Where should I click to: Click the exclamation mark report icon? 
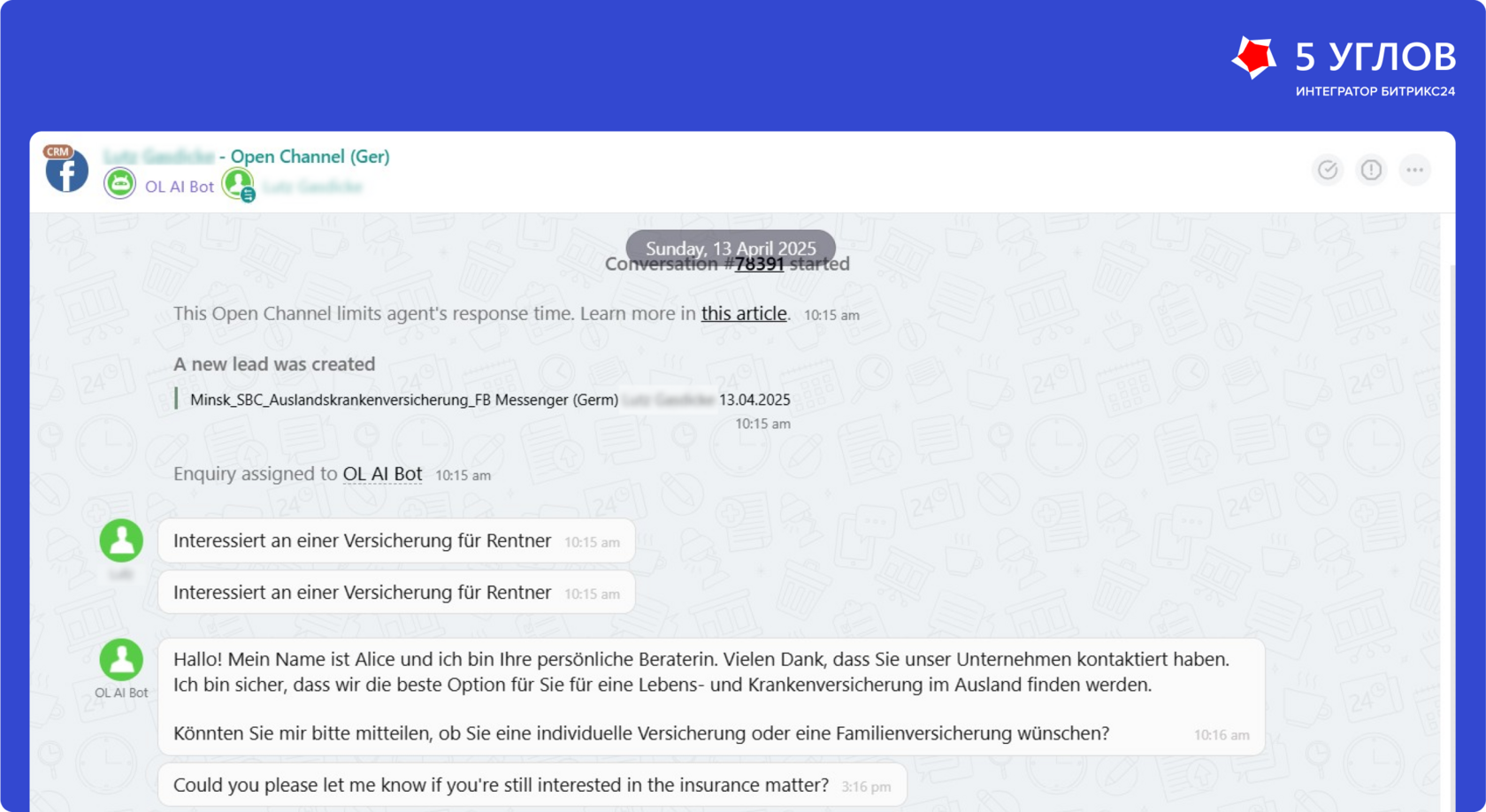point(1371,170)
